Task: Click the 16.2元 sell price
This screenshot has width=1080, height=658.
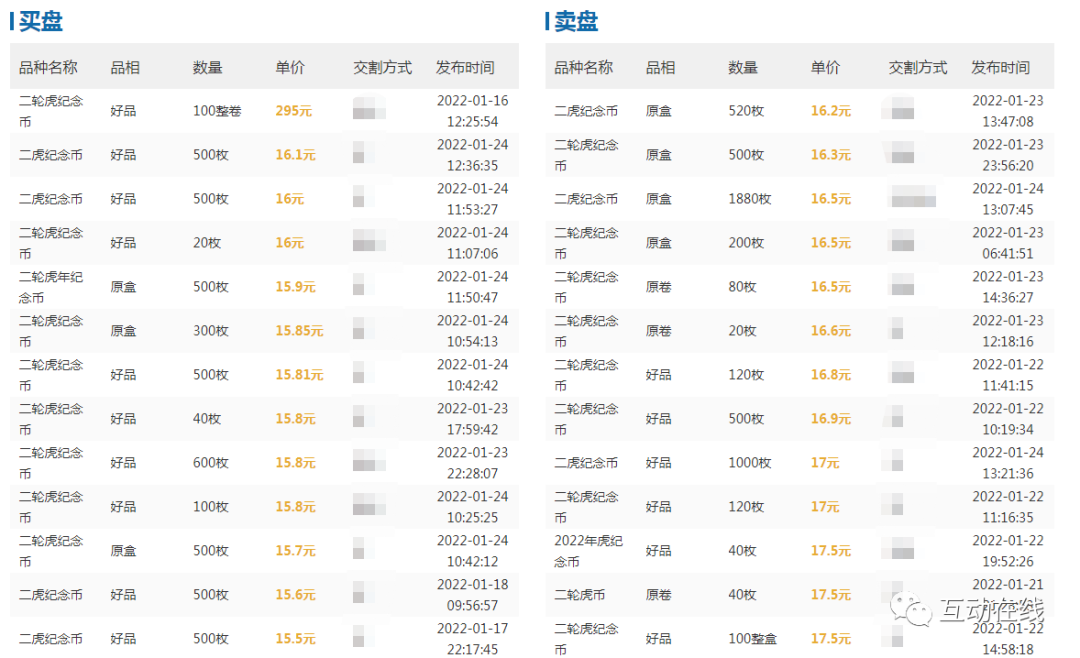Action: [x=831, y=111]
